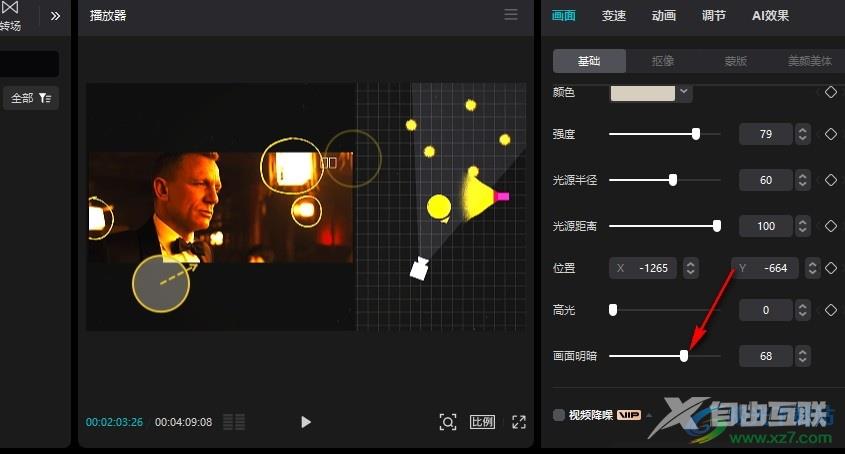Screen dimensions: 845x454
Task: Click the 画面明暗 value stepper
Action: coord(802,356)
